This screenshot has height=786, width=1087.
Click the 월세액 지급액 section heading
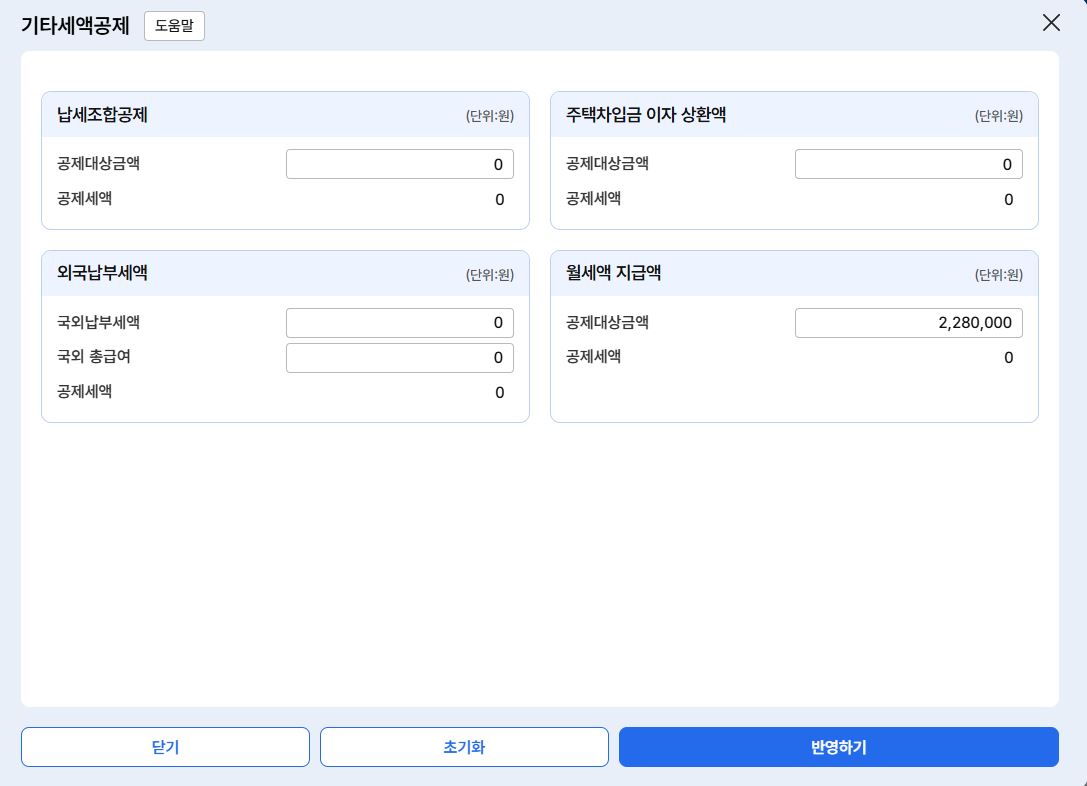(x=613, y=273)
